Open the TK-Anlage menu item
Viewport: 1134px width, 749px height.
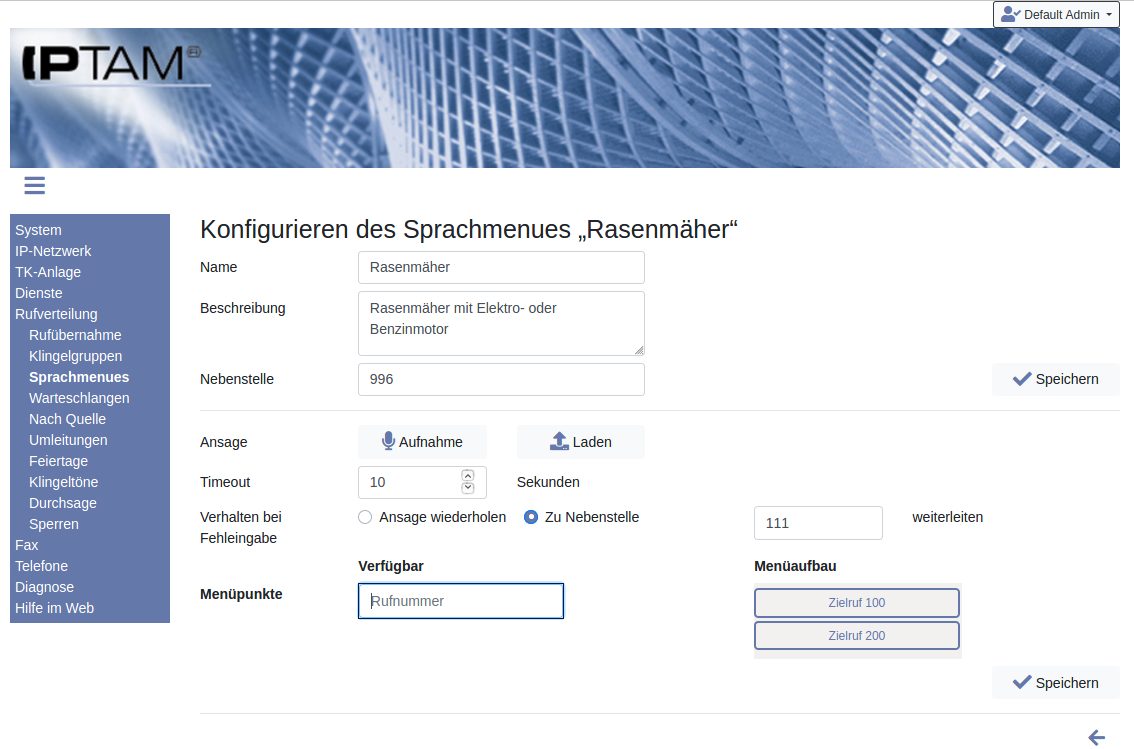pyautogui.click(x=48, y=272)
